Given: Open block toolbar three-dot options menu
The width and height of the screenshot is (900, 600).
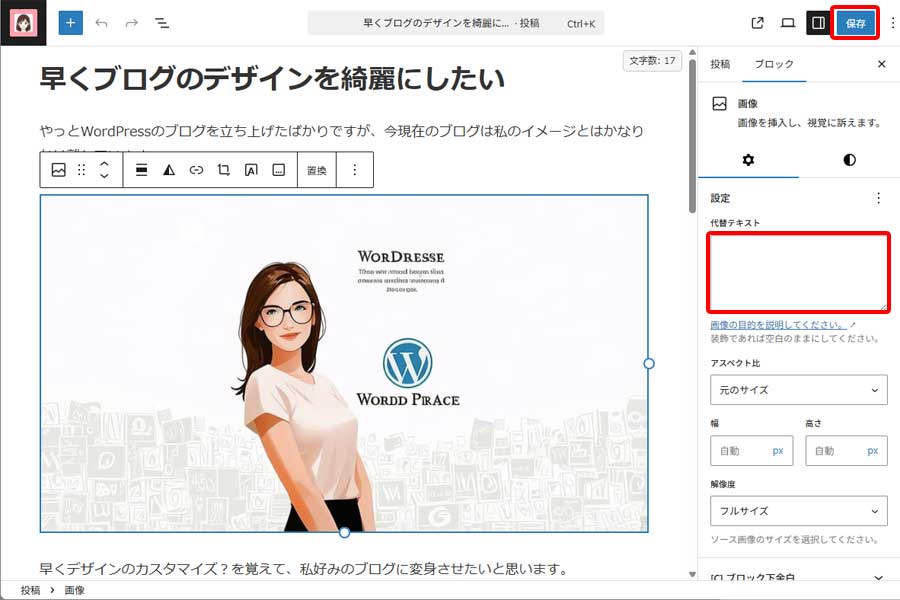Looking at the screenshot, I should (x=354, y=170).
